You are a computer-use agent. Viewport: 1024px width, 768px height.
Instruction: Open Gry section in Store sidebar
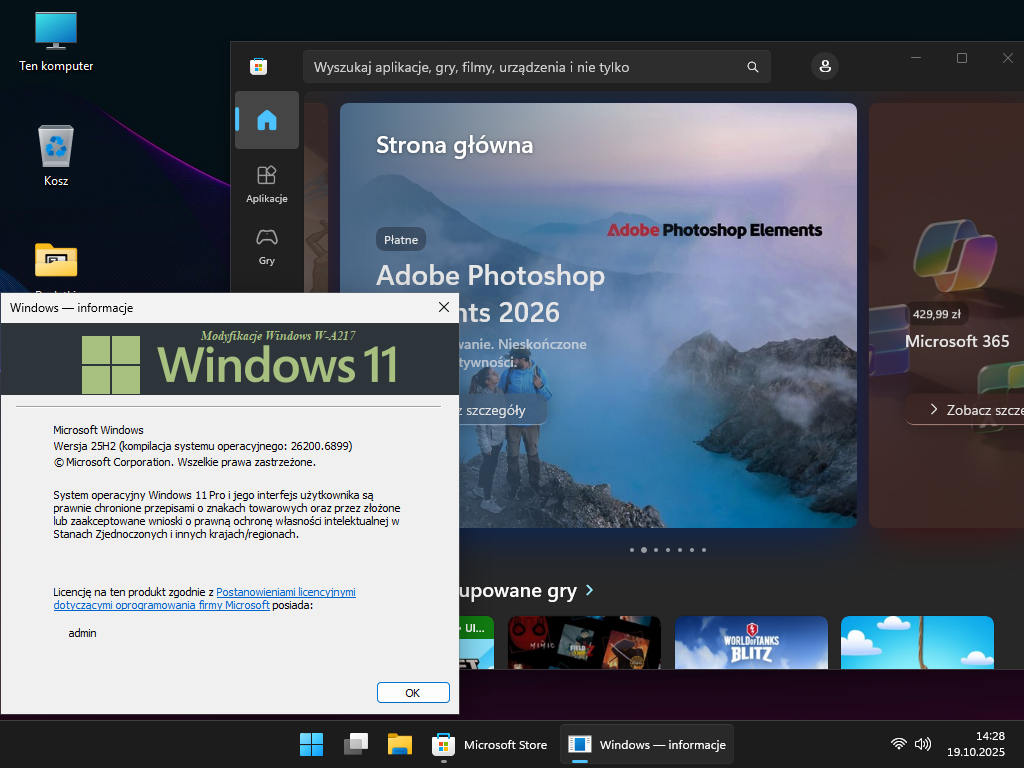(x=266, y=246)
